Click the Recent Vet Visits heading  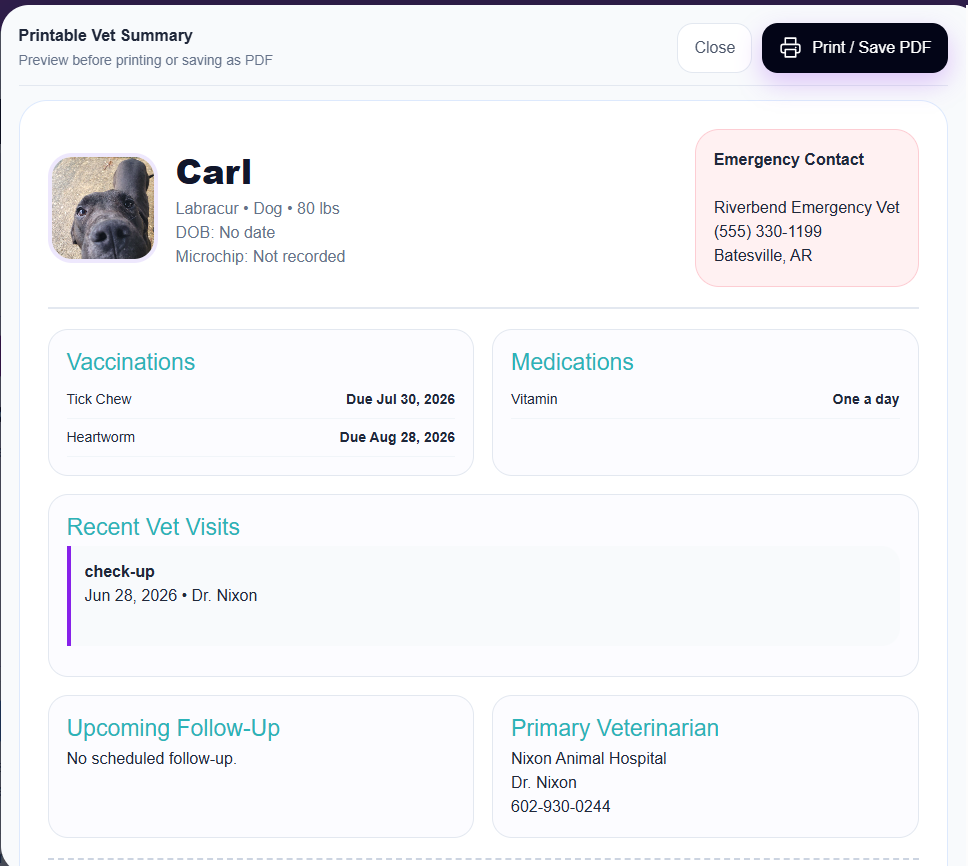point(153,527)
